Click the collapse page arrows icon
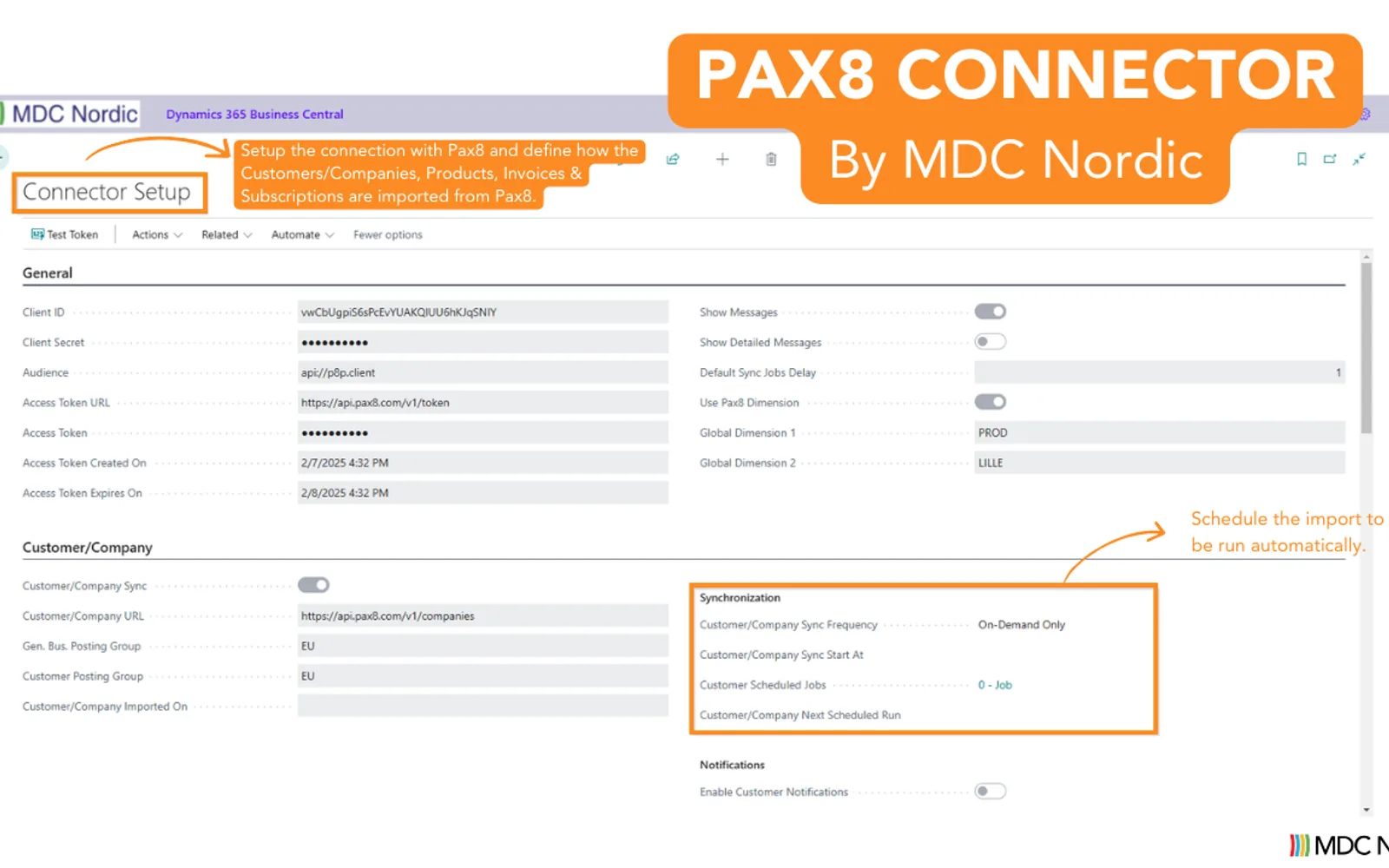1389x868 pixels. [1359, 159]
